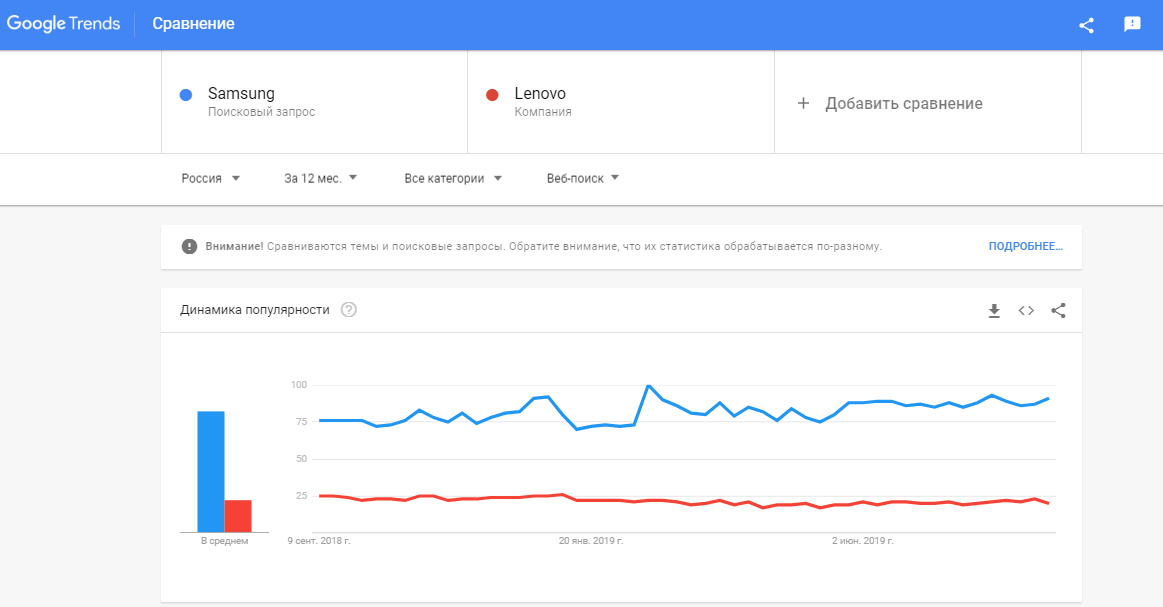Click the blue average bar for Samsung
Screen dimensions: 1163x607
click(x=209, y=470)
